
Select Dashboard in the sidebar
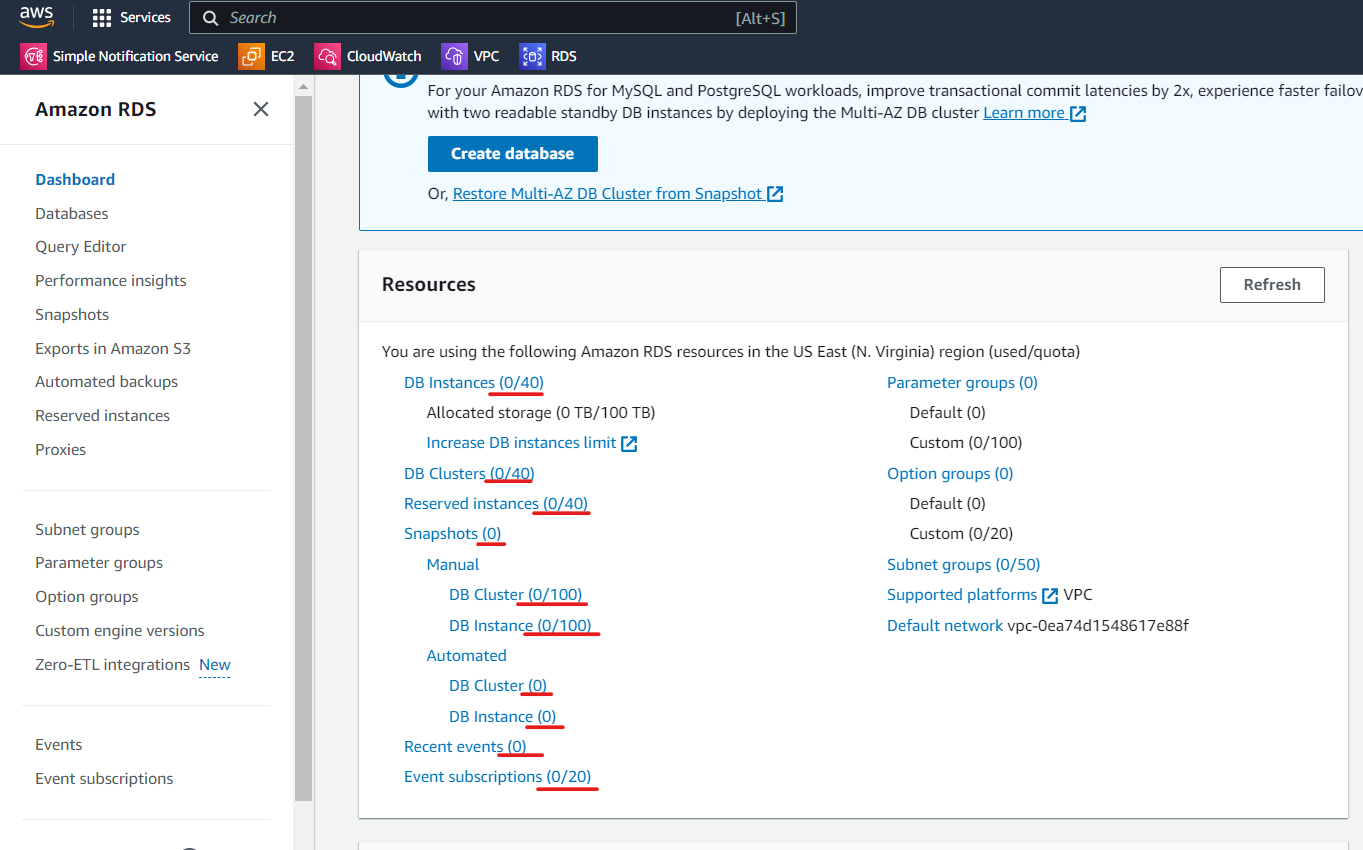pos(75,180)
